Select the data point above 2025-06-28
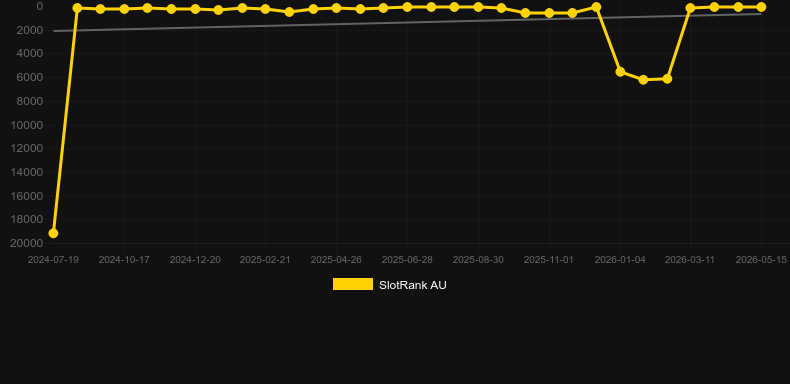The width and height of the screenshot is (790, 384). point(407,7)
